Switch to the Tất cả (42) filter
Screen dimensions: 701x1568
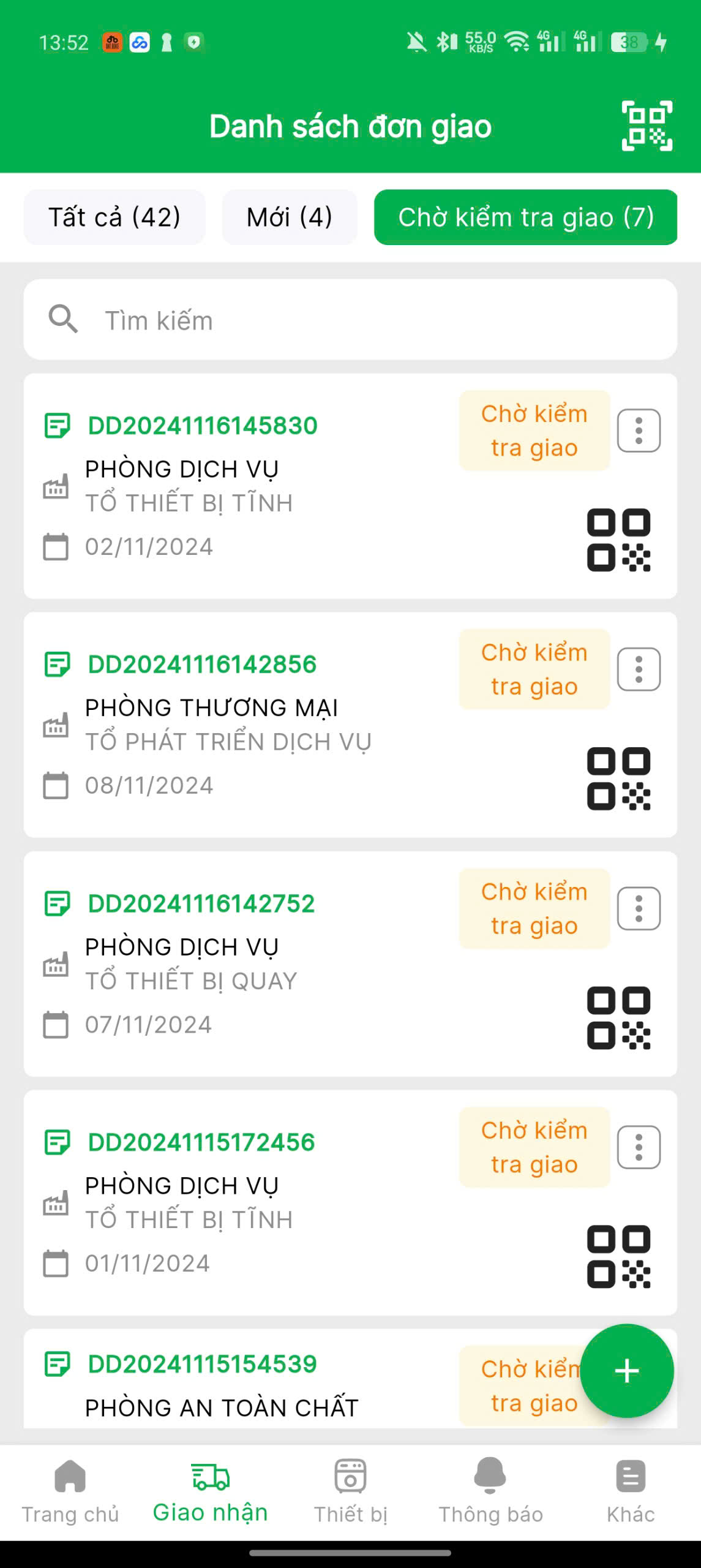114,217
